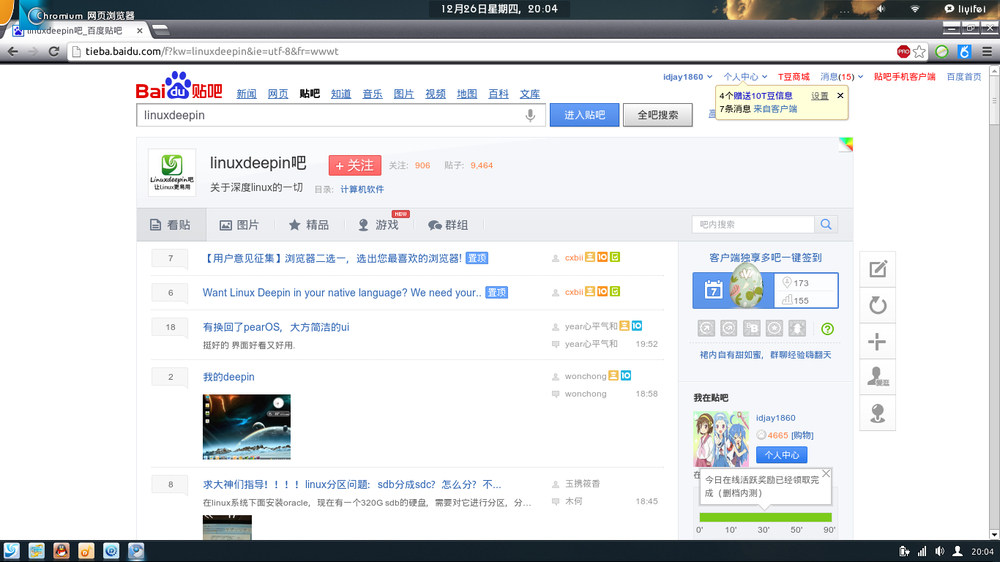Click the 吧内搜索 input field
This screenshot has width=1000, height=562.
753,224
